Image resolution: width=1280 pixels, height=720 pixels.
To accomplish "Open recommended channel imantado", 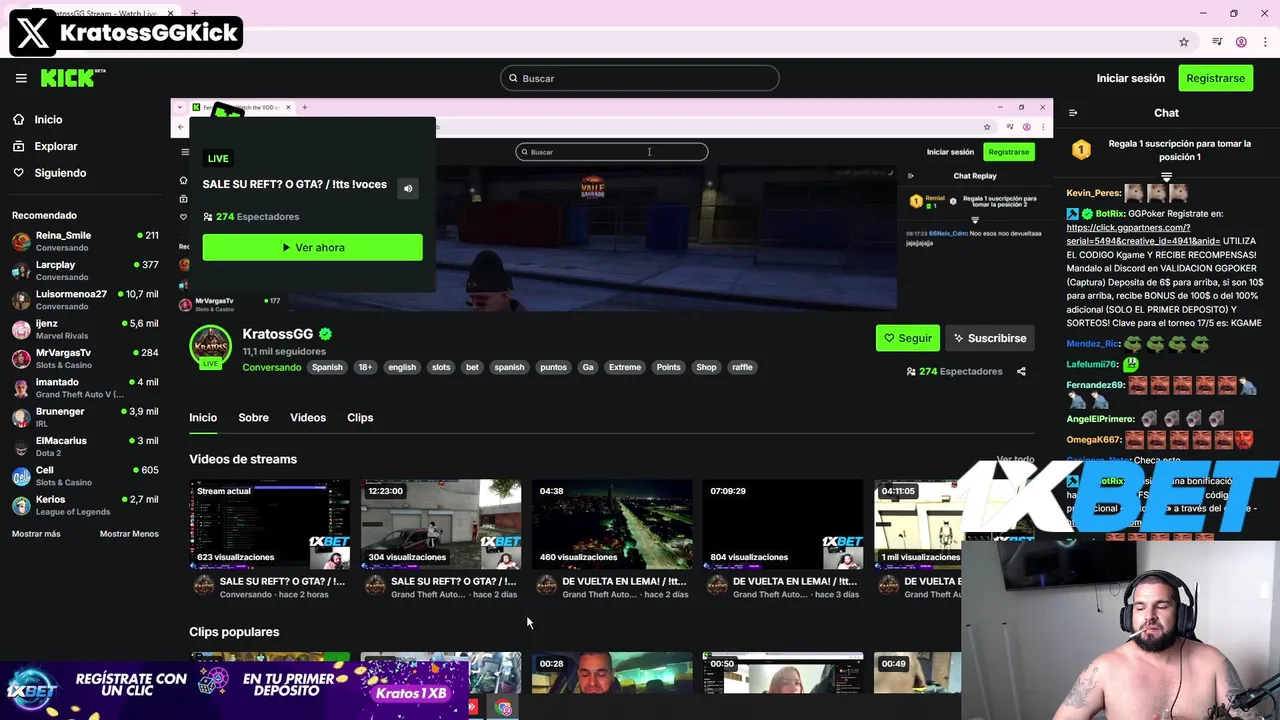I will (x=85, y=387).
